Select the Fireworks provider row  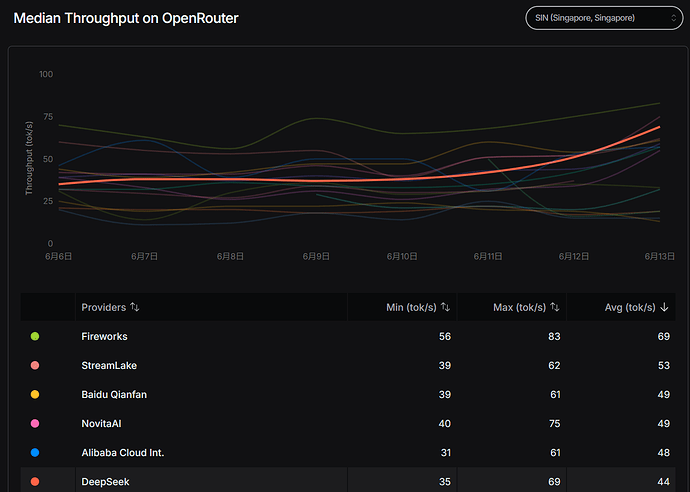[348, 336]
